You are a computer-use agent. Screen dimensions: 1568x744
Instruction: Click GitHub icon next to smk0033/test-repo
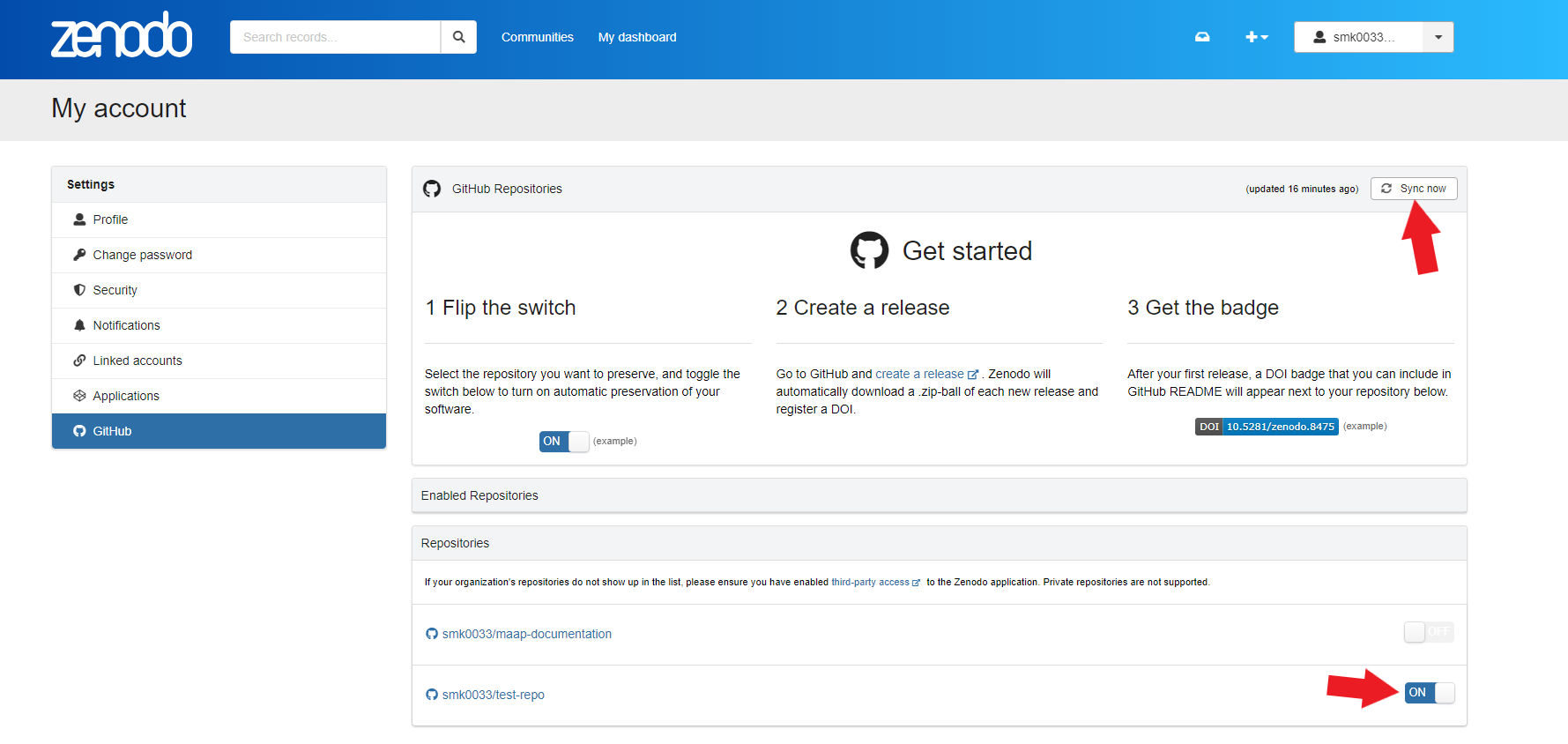pyautogui.click(x=432, y=695)
